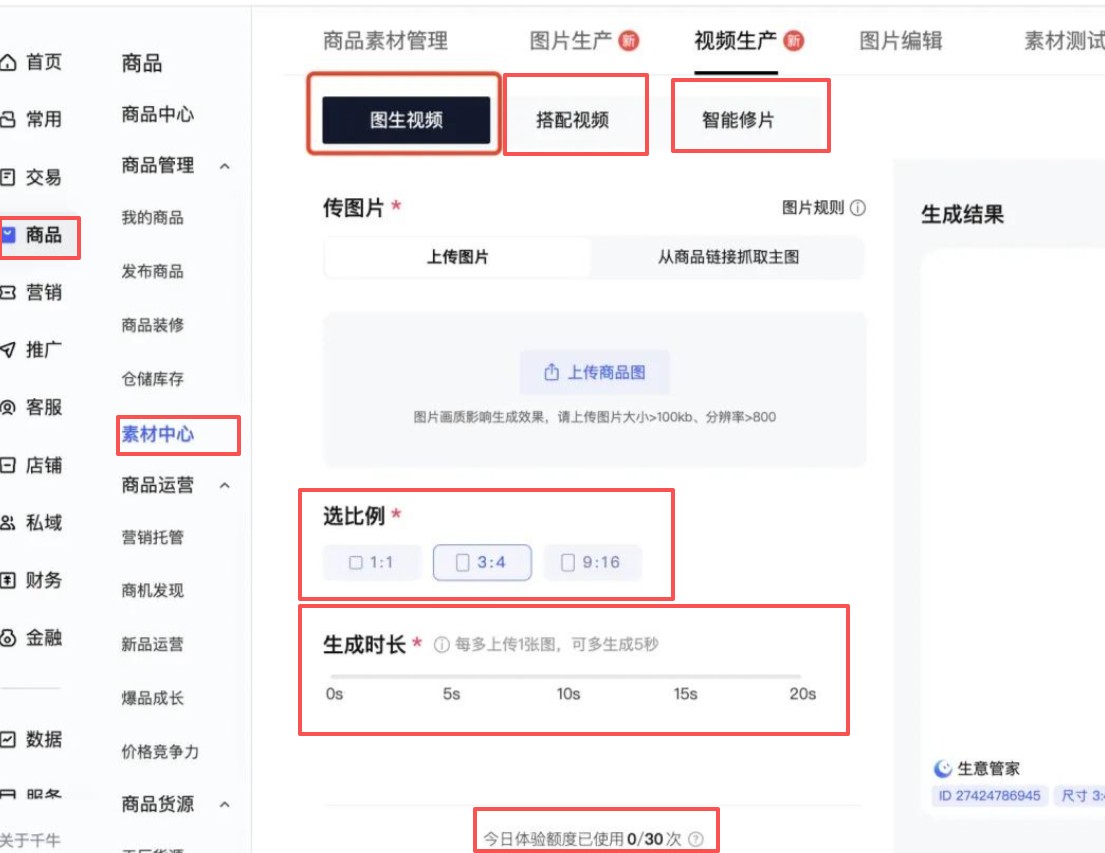Click the help icon beside 今日体验额度
Viewport: 1105px width, 853px height.
(x=696, y=840)
